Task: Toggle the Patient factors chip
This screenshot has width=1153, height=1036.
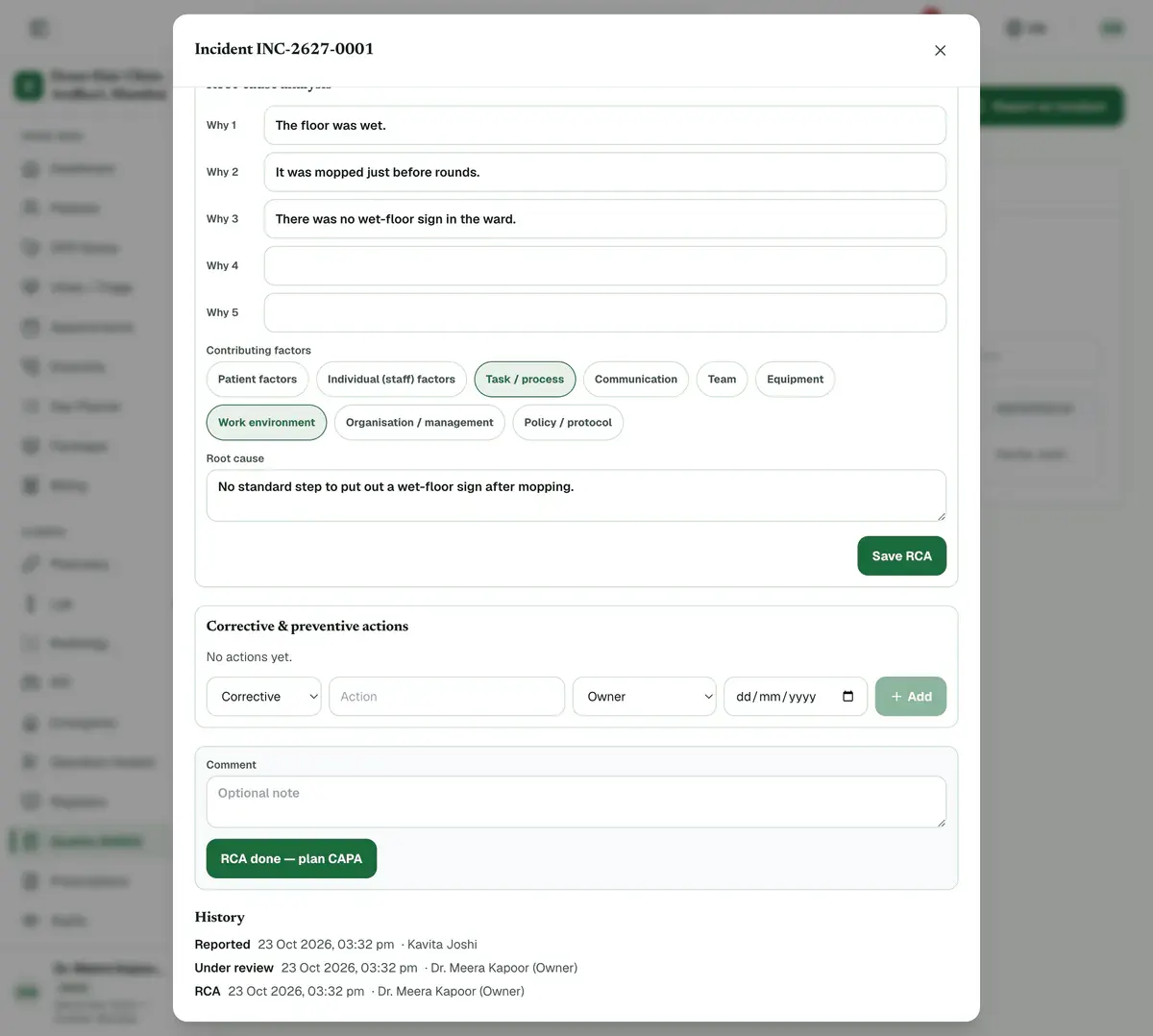Action: tap(258, 379)
